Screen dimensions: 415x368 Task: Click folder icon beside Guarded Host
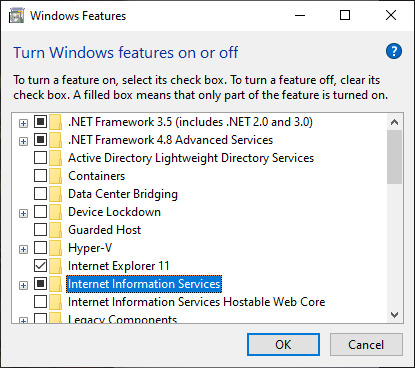tap(55, 230)
